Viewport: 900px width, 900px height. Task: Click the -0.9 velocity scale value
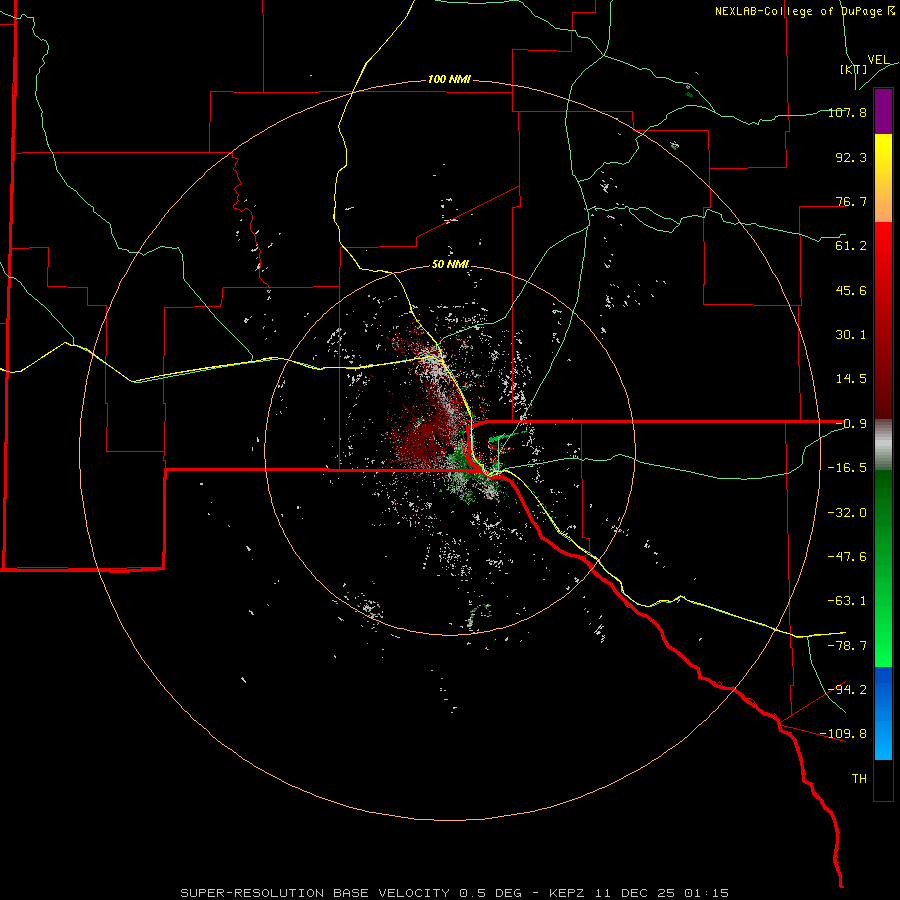(x=851, y=424)
